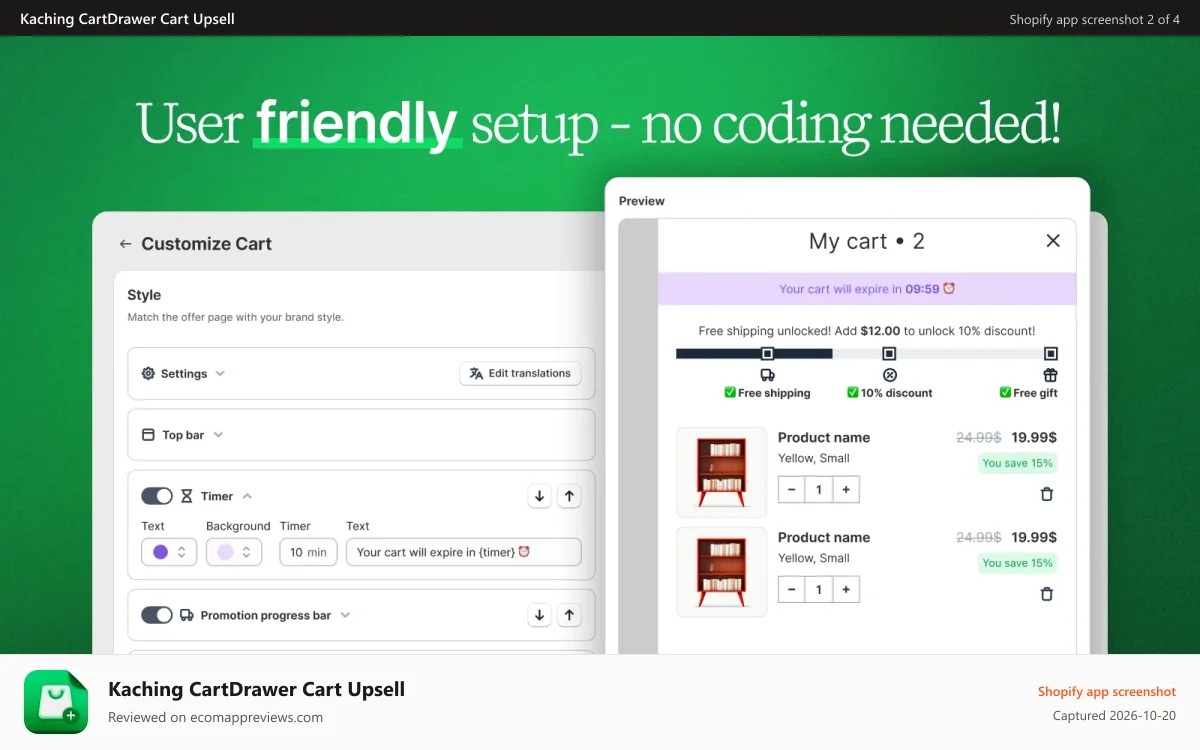Image resolution: width=1200 pixels, height=750 pixels.
Task: Click the Edit translations button
Action: 520,373
